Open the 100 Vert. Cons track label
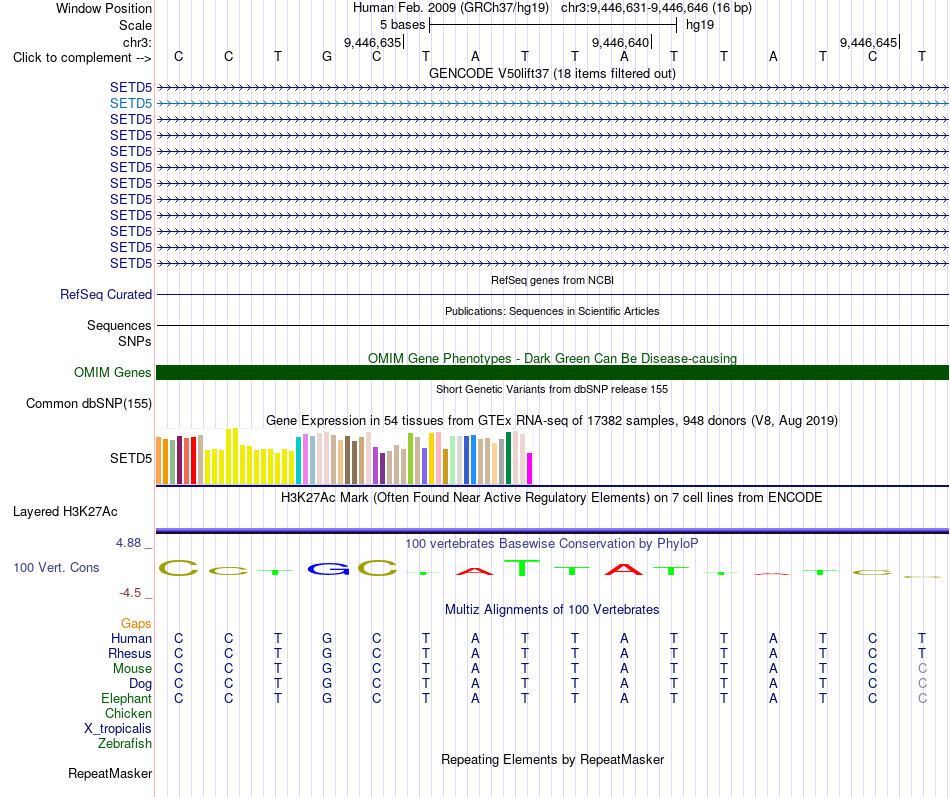Viewport: 950px width, 797px height. pos(56,567)
